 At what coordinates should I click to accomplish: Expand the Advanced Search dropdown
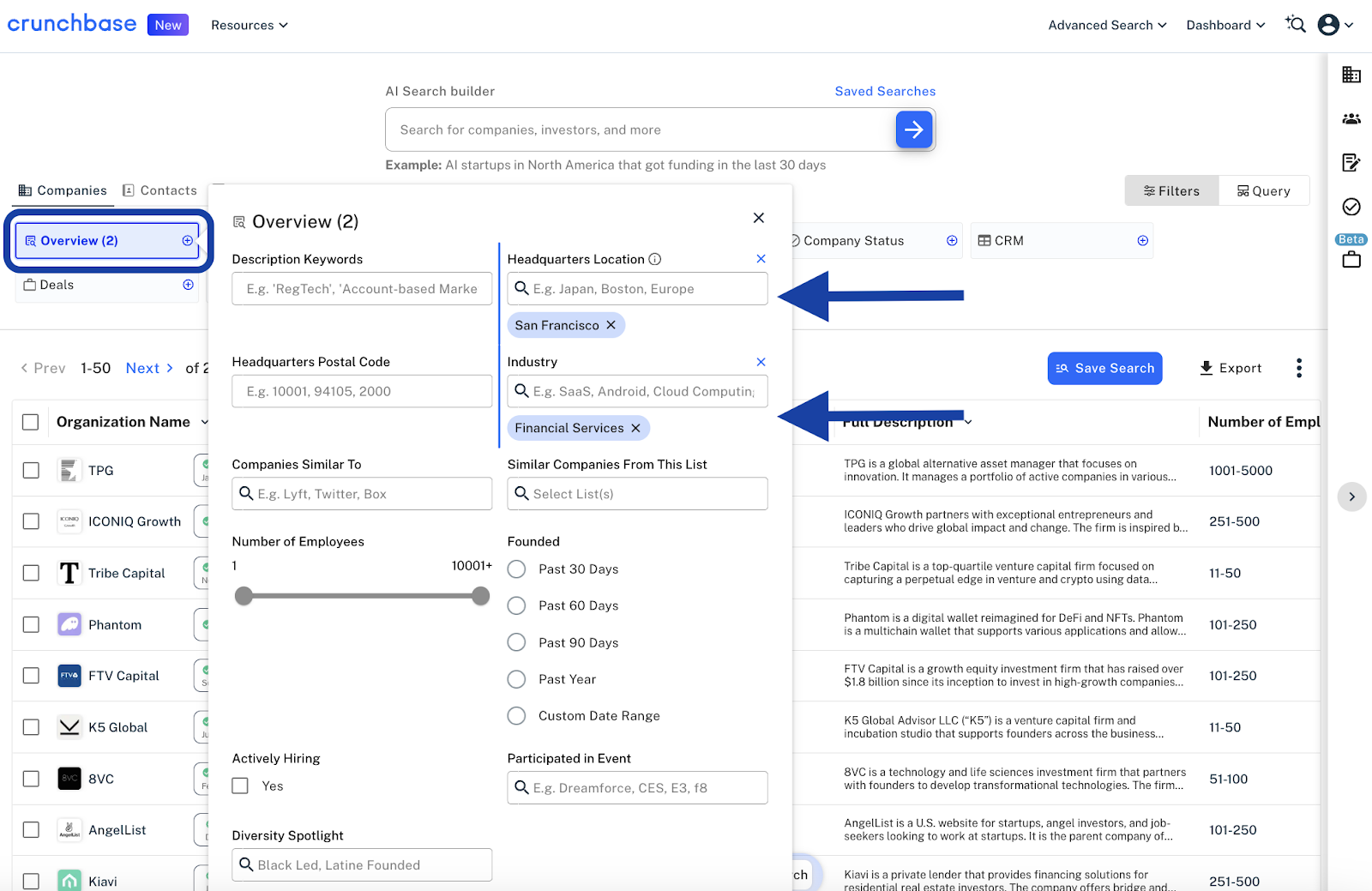pos(1107,25)
